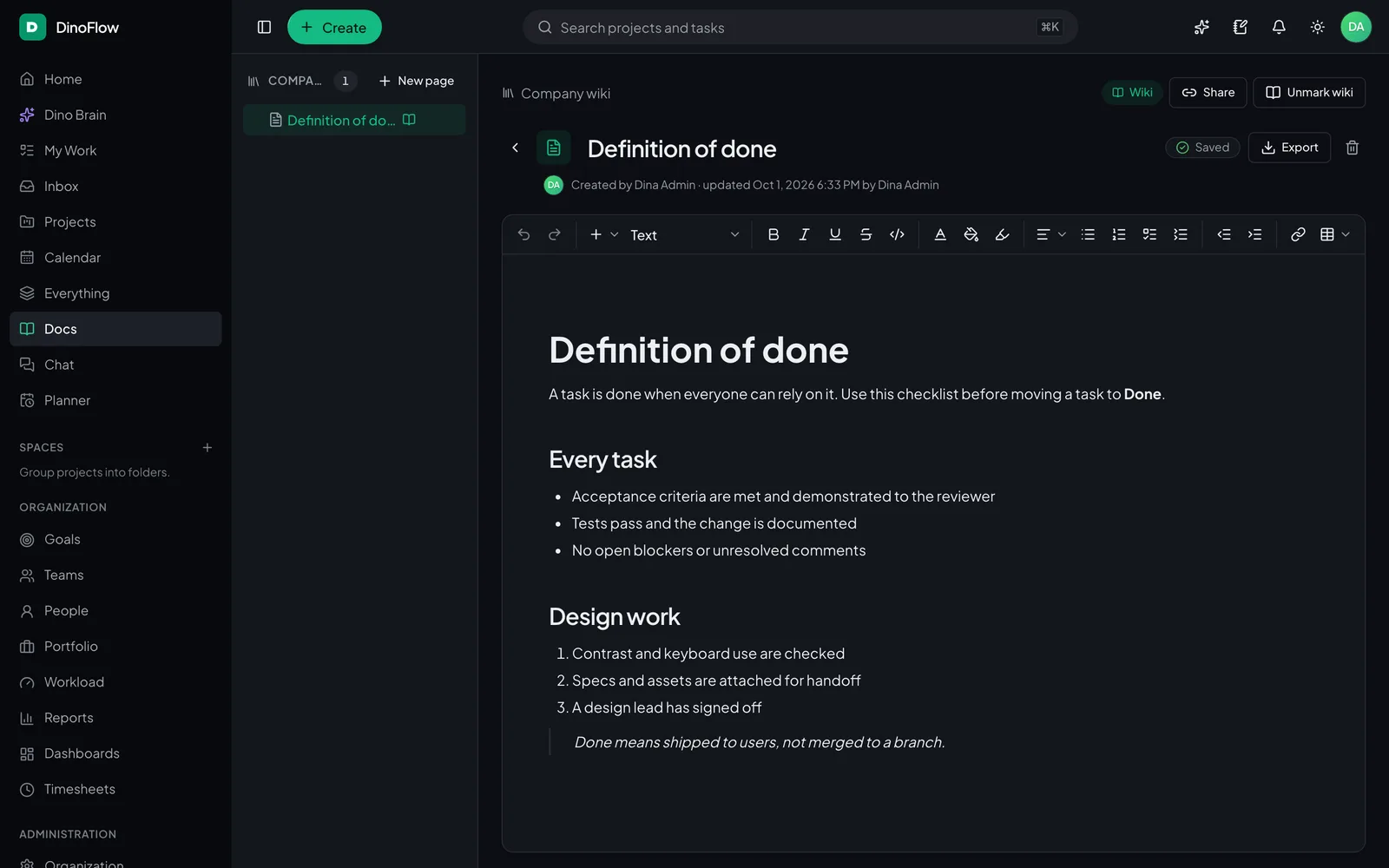Open Dino Brain in sidebar
This screenshot has height=868, width=1389.
pos(115,115)
